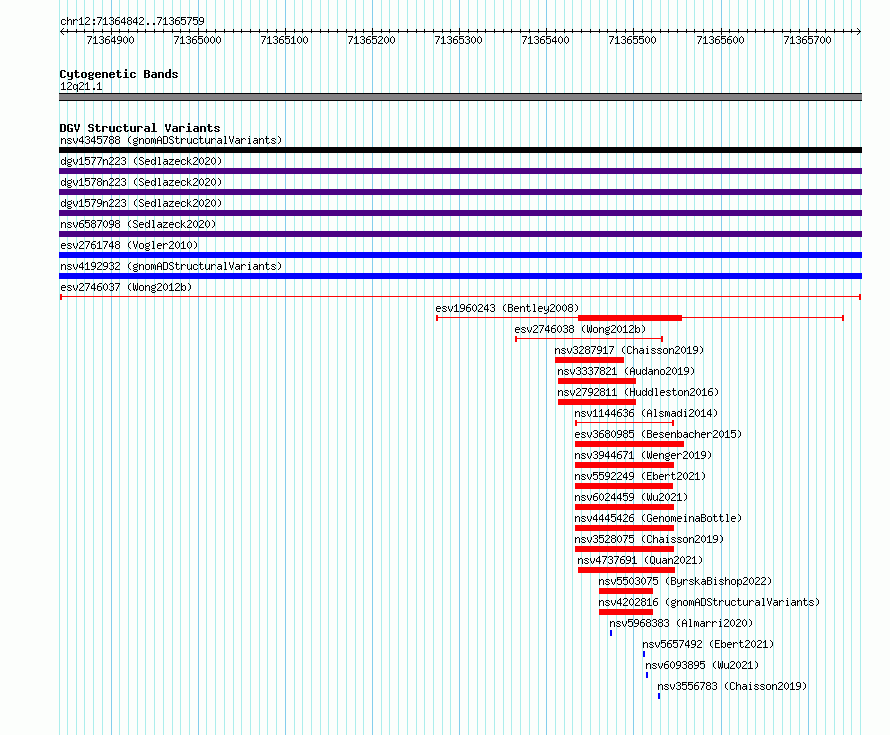Click the blue esv2761748 variant bar
890x735 pixels.
coord(460,255)
